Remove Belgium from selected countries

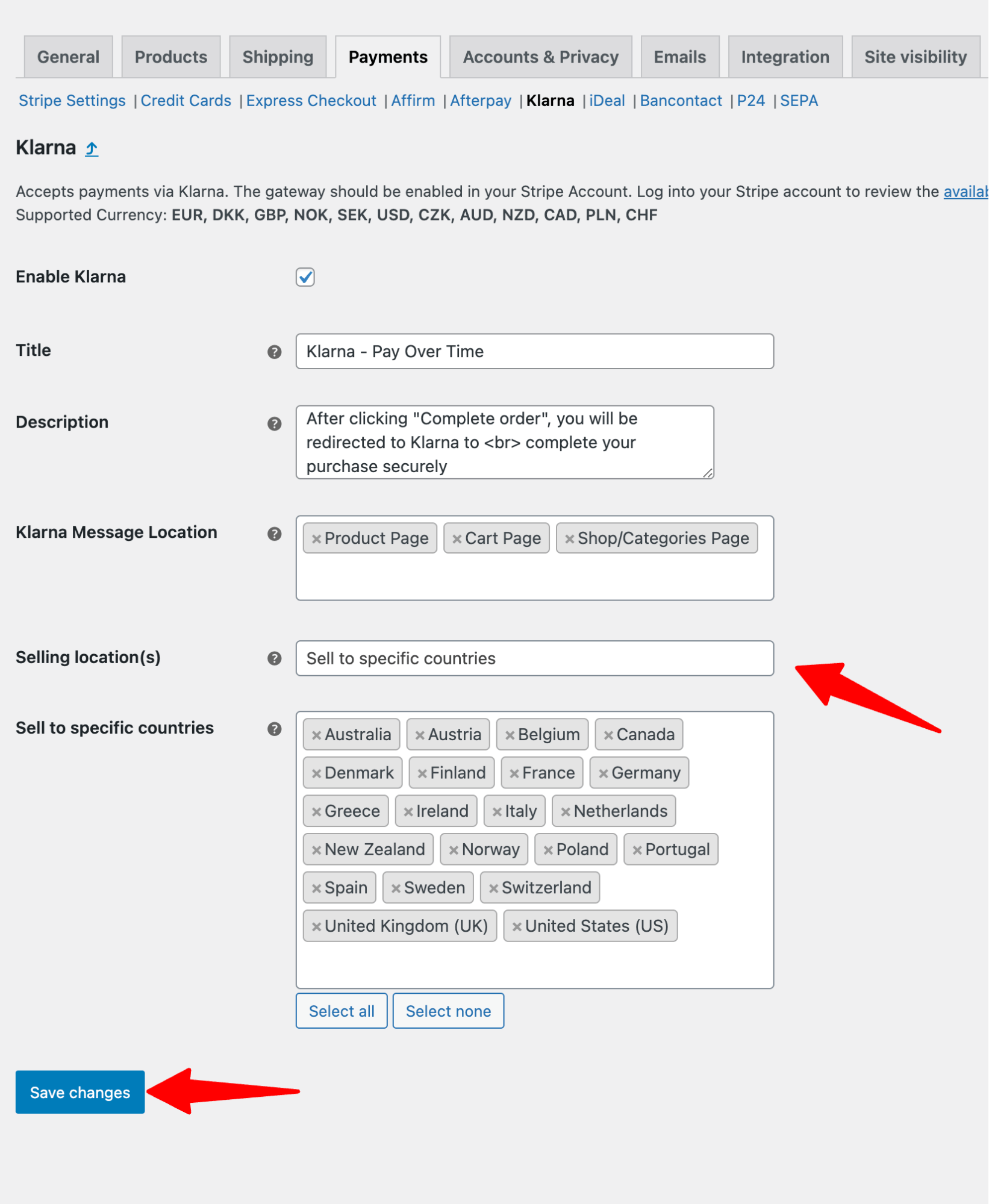tap(510, 735)
